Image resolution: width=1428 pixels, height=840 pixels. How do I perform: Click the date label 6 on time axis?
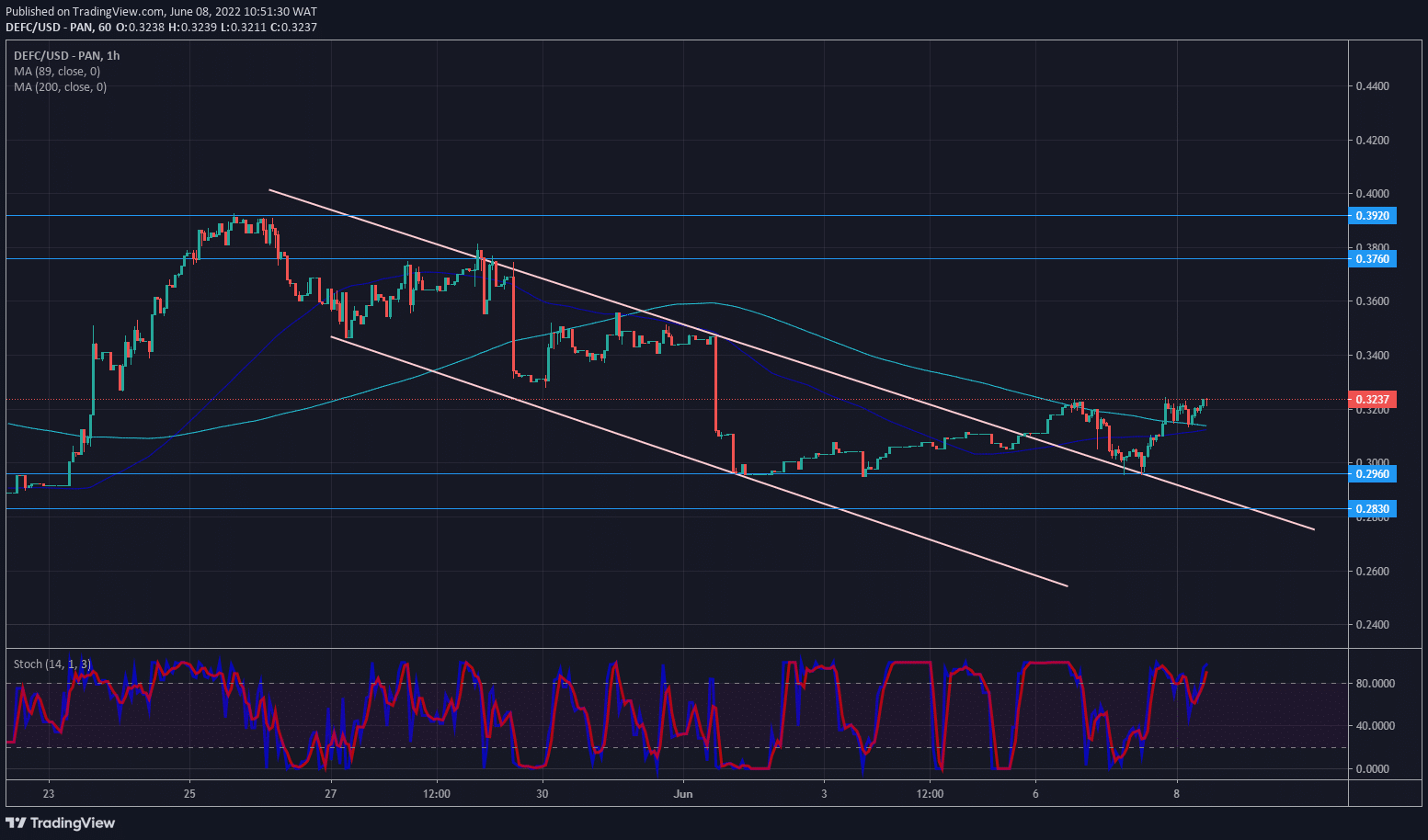[1035, 794]
